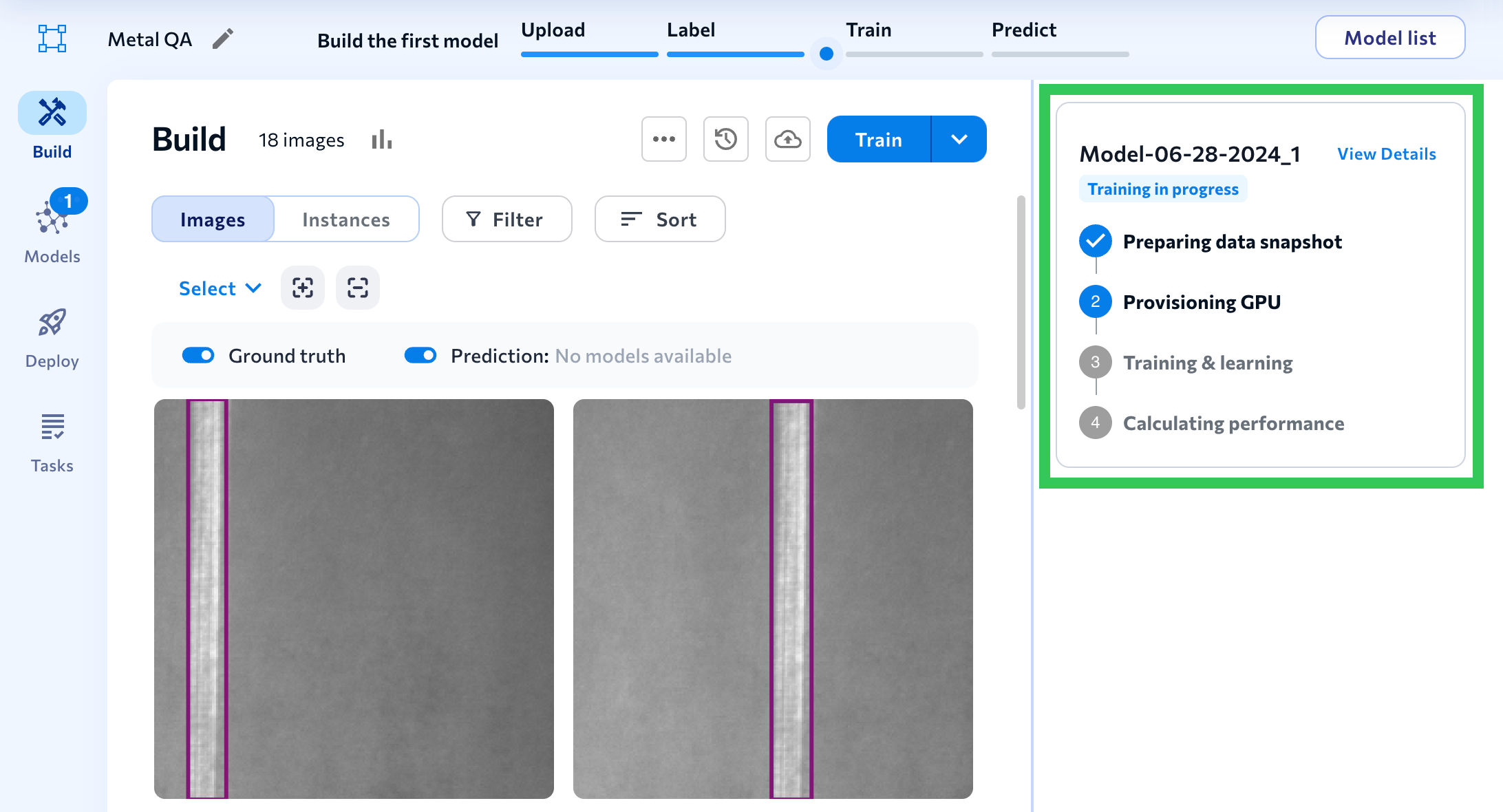Click the View Details link

tap(1386, 154)
